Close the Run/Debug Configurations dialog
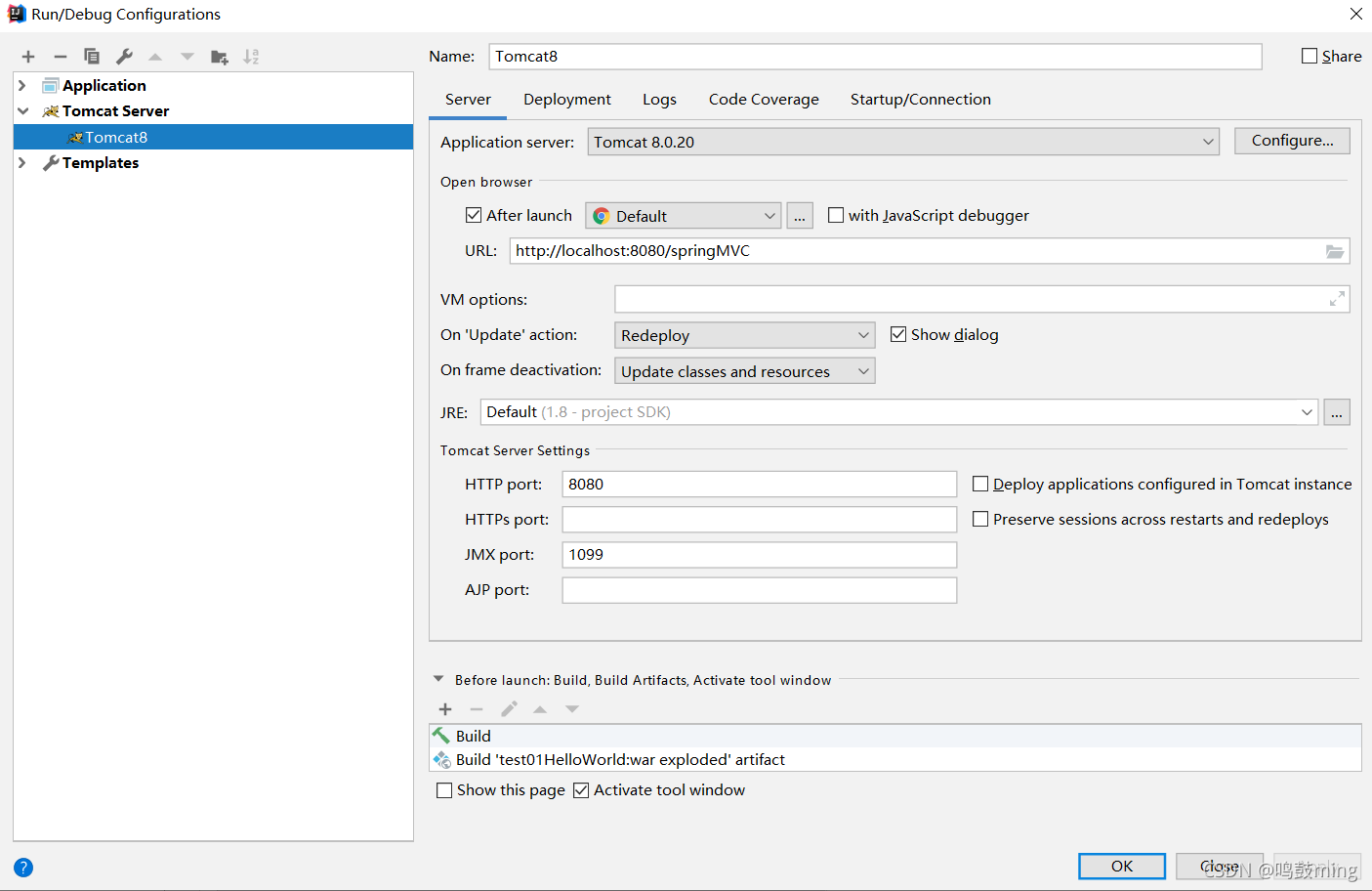 1355,14
